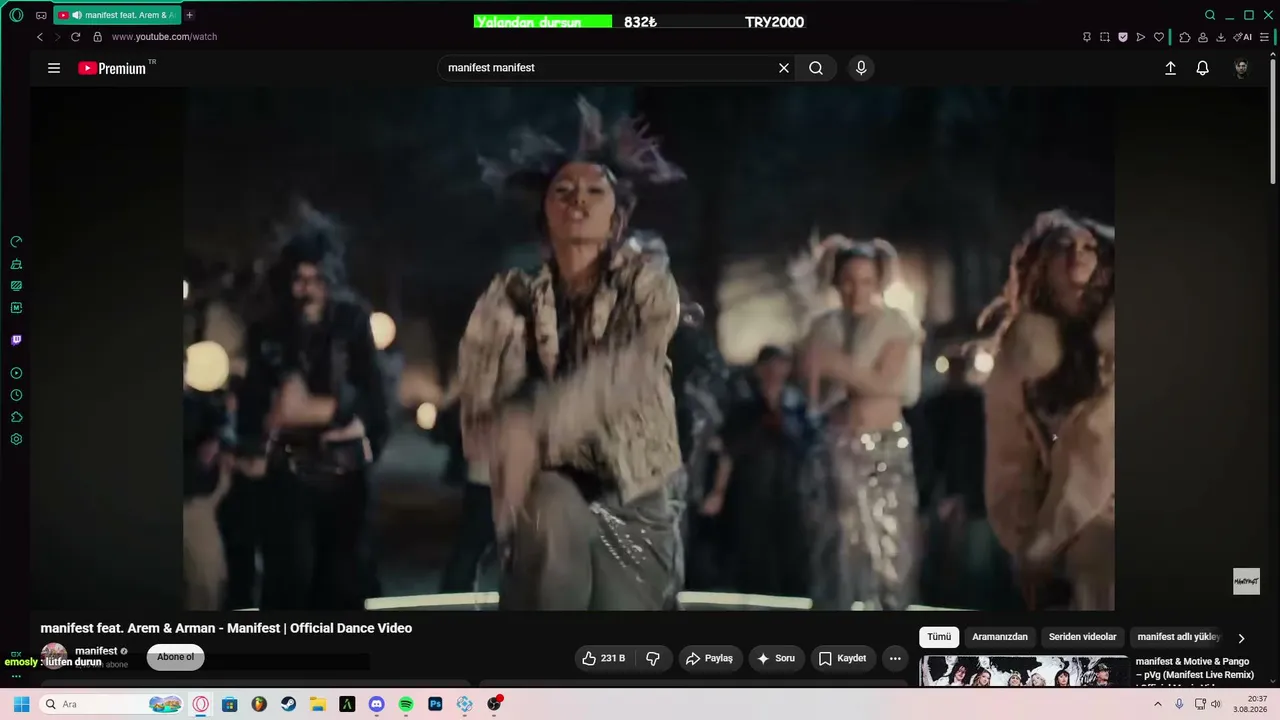Image resolution: width=1280 pixels, height=720 pixels.
Task: Show more filter chips with arrow
Action: 1242,638
